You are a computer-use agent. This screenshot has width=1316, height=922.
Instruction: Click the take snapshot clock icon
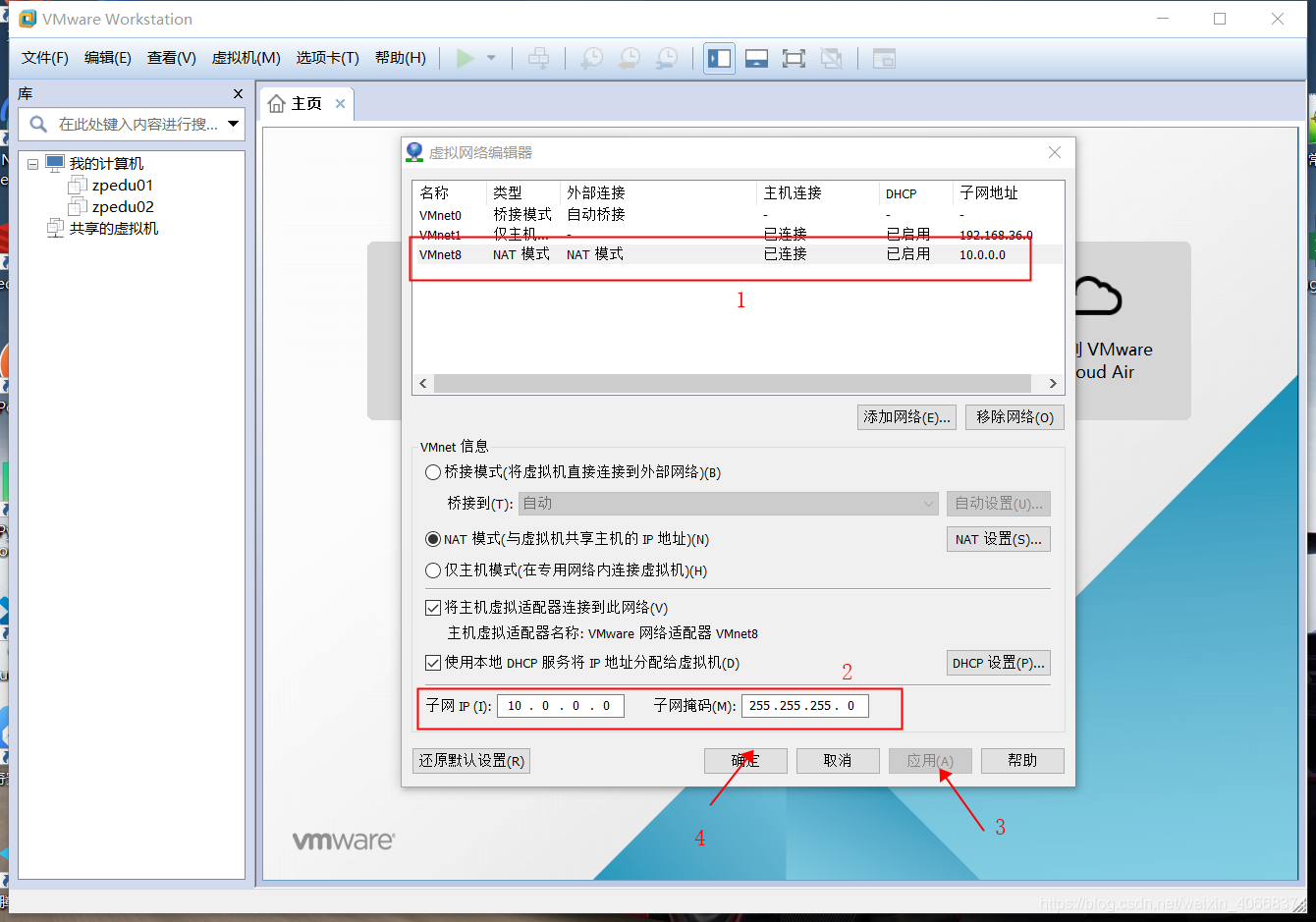(x=591, y=58)
